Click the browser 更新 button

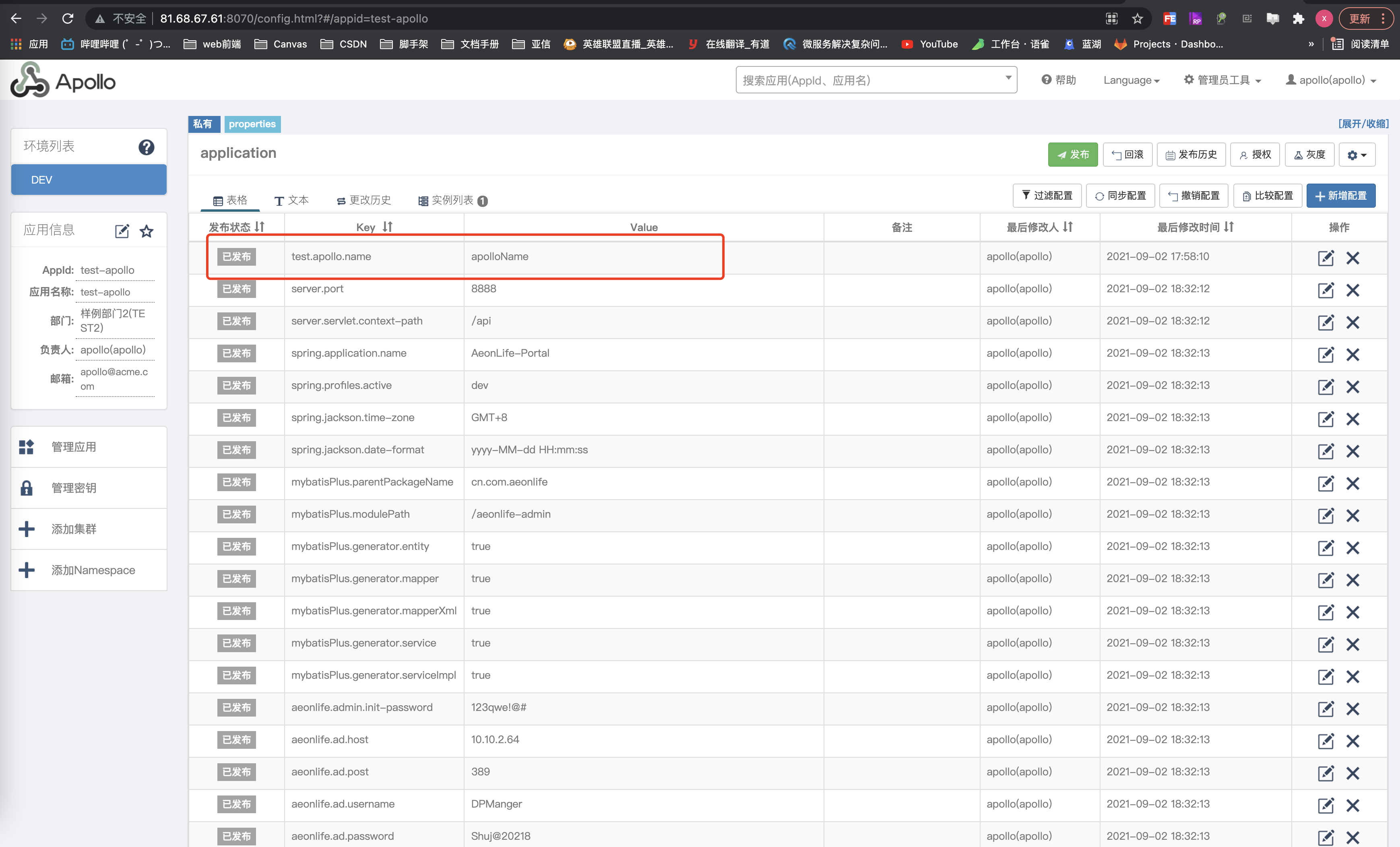point(1365,19)
